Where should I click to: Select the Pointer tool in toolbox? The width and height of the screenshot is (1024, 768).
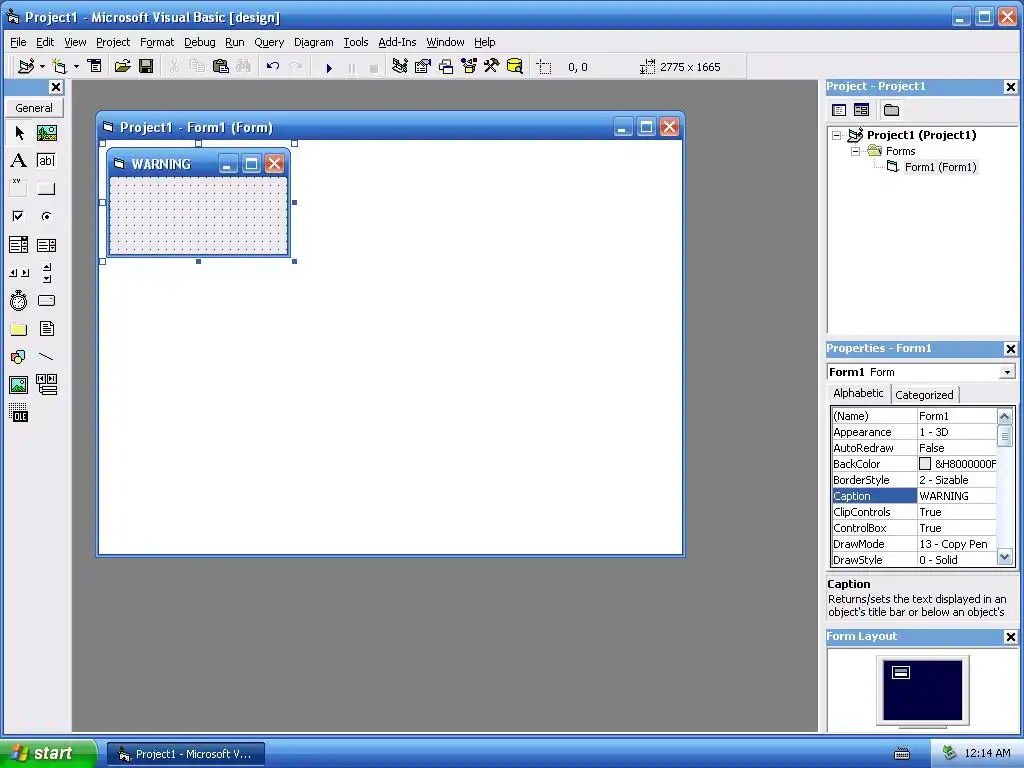pos(19,133)
